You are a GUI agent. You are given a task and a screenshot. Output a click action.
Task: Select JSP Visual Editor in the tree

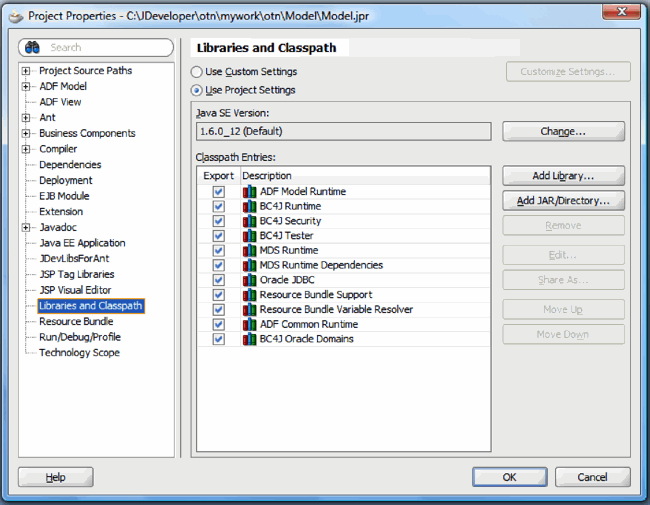tap(75, 290)
